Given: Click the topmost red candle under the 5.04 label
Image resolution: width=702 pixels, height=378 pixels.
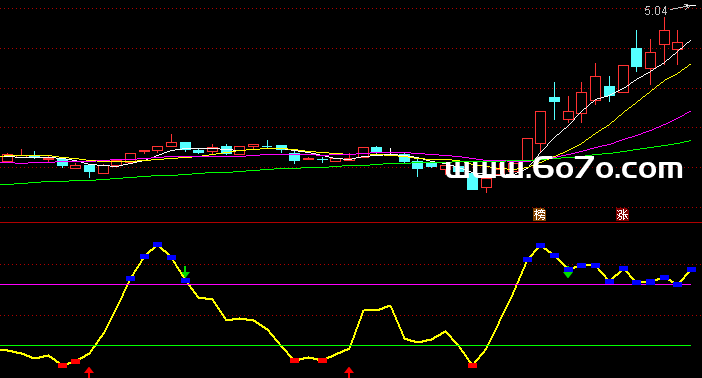Looking at the screenshot, I should coord(664,37).
